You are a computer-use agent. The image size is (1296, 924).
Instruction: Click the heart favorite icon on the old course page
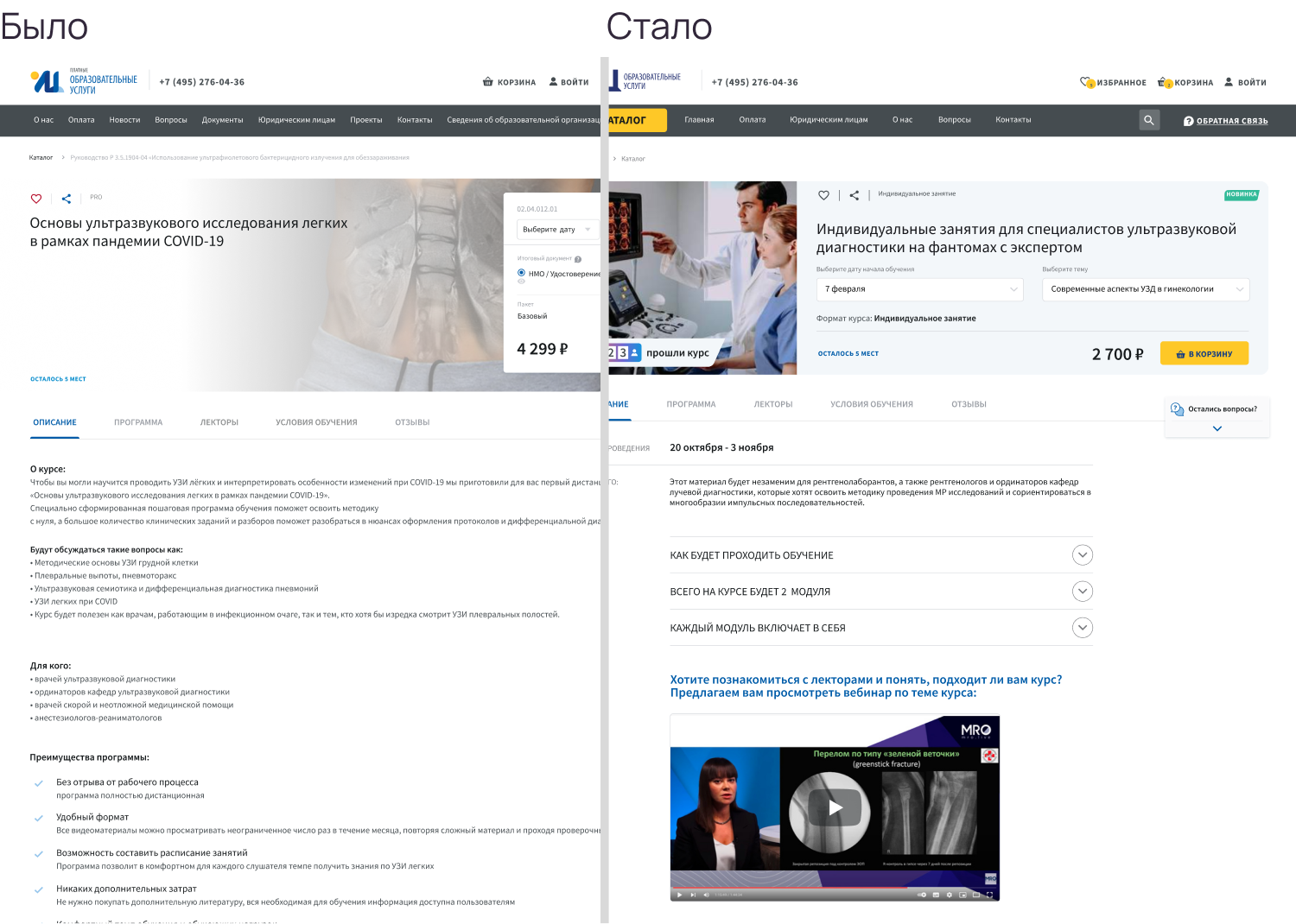point(36,199)
